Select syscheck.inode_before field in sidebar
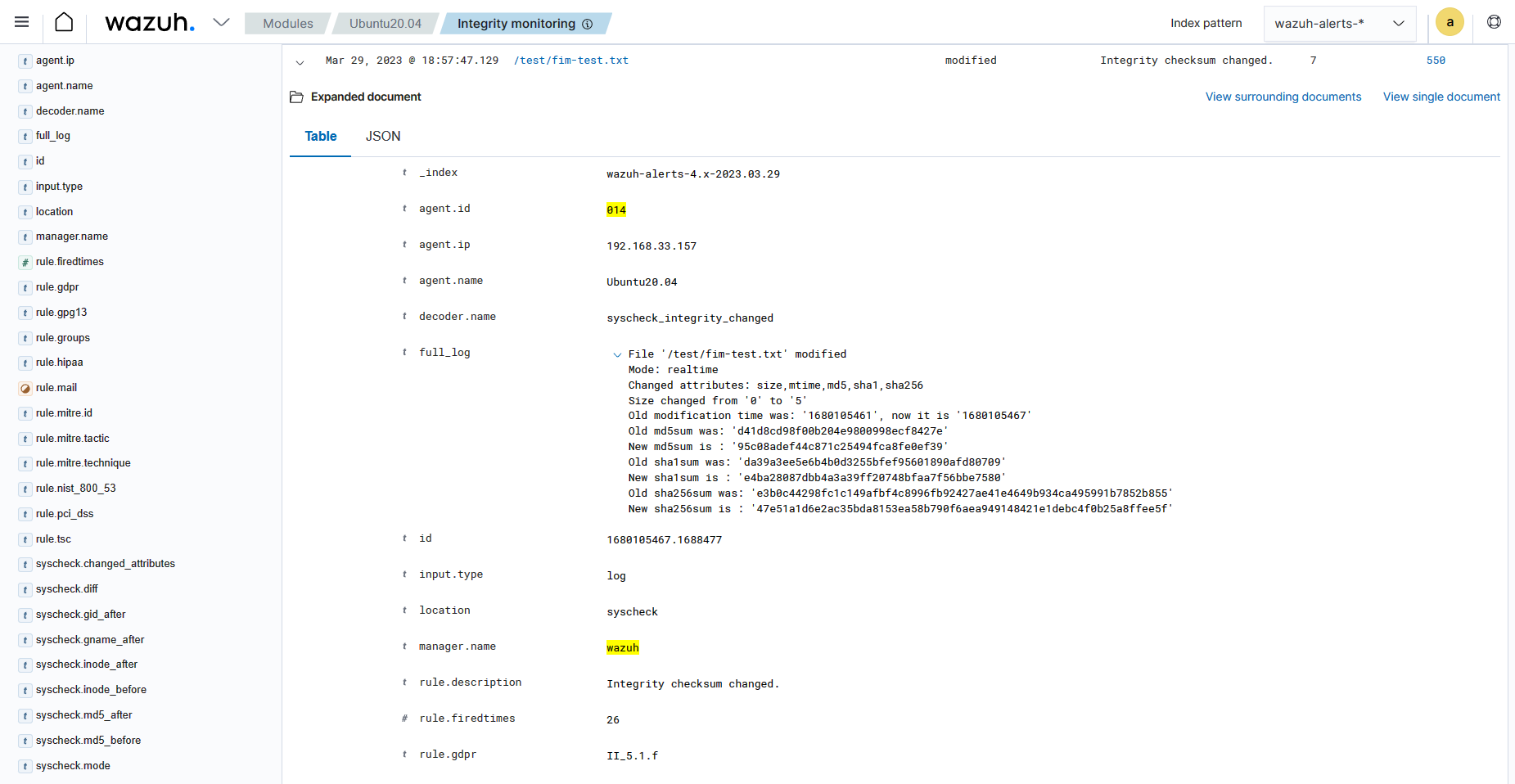The width and height of the screenshot is (1515, 784). coord(91,690)
